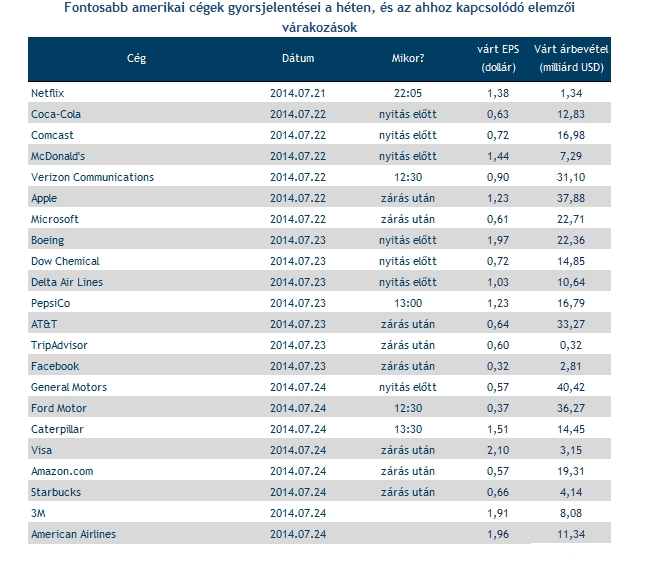
Task: Select the Verizon Communications row name
Action: coord(93,177)
